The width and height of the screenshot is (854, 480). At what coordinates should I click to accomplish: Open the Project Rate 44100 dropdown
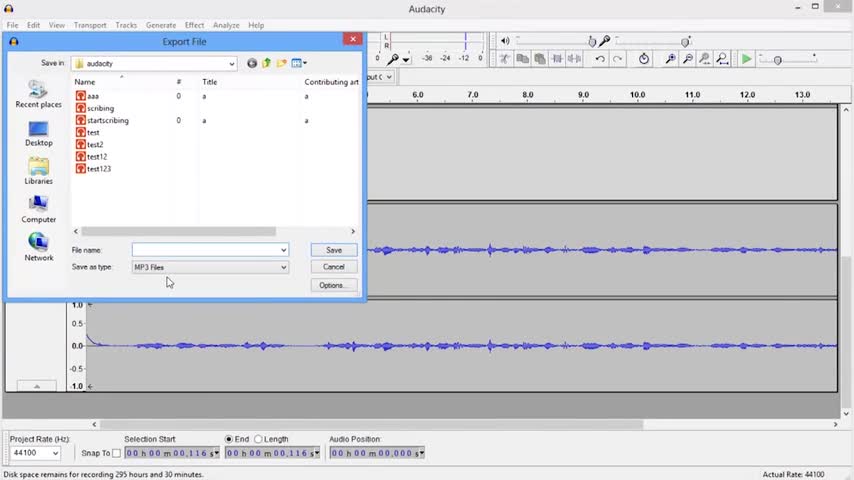(35, 453)
